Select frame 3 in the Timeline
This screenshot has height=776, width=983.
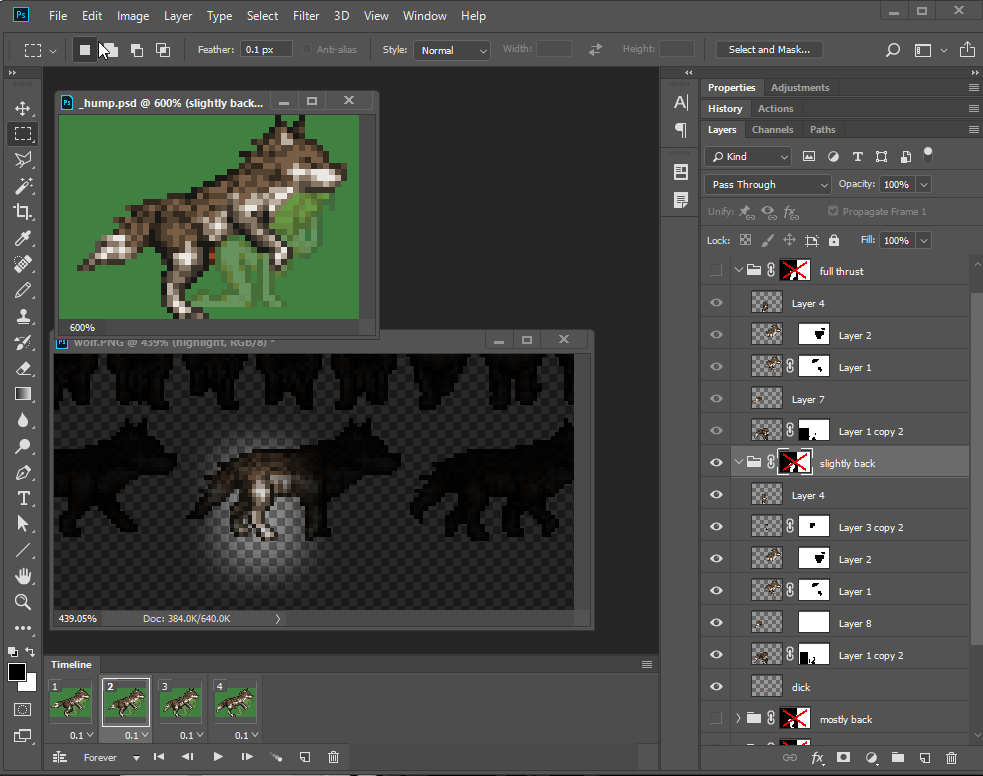180,701
